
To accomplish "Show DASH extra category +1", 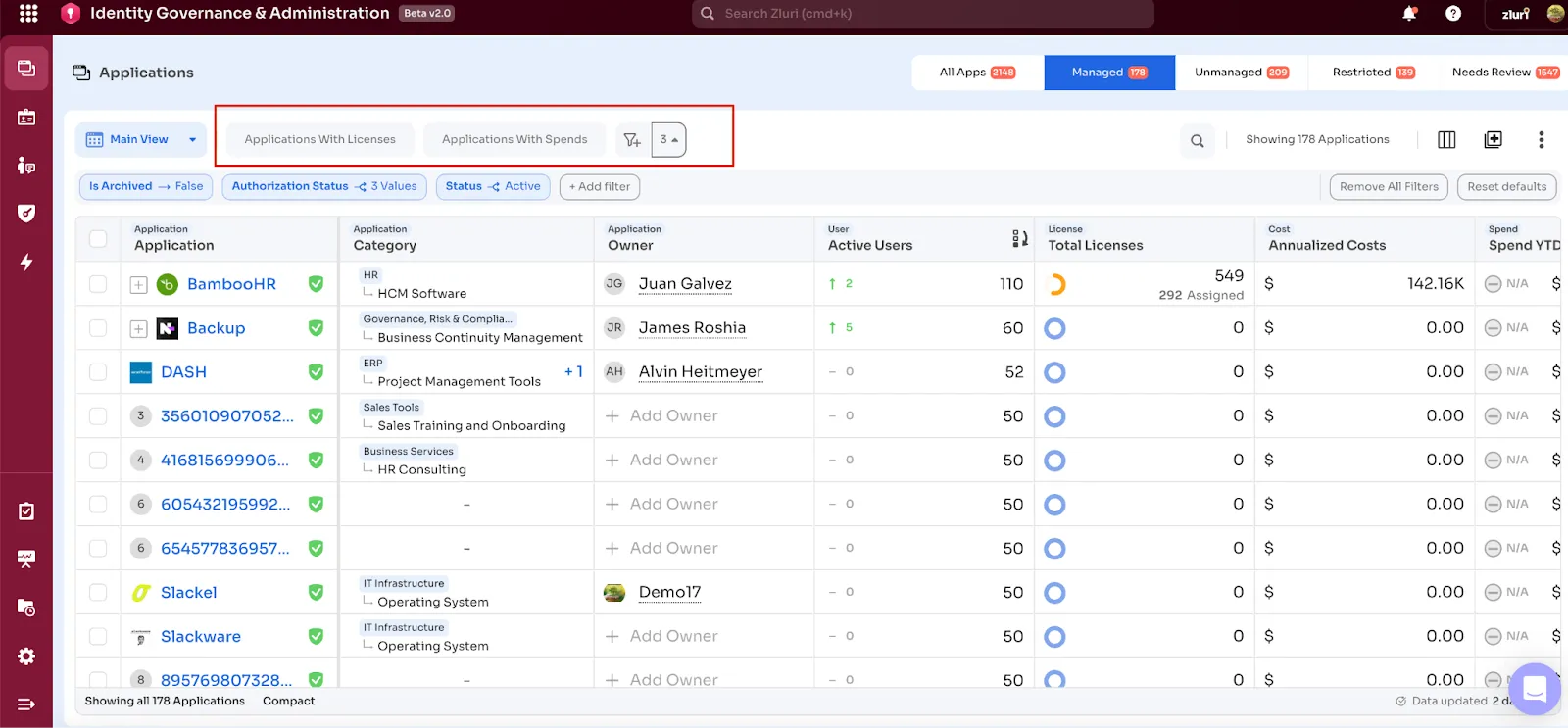I will click(573, 371).
